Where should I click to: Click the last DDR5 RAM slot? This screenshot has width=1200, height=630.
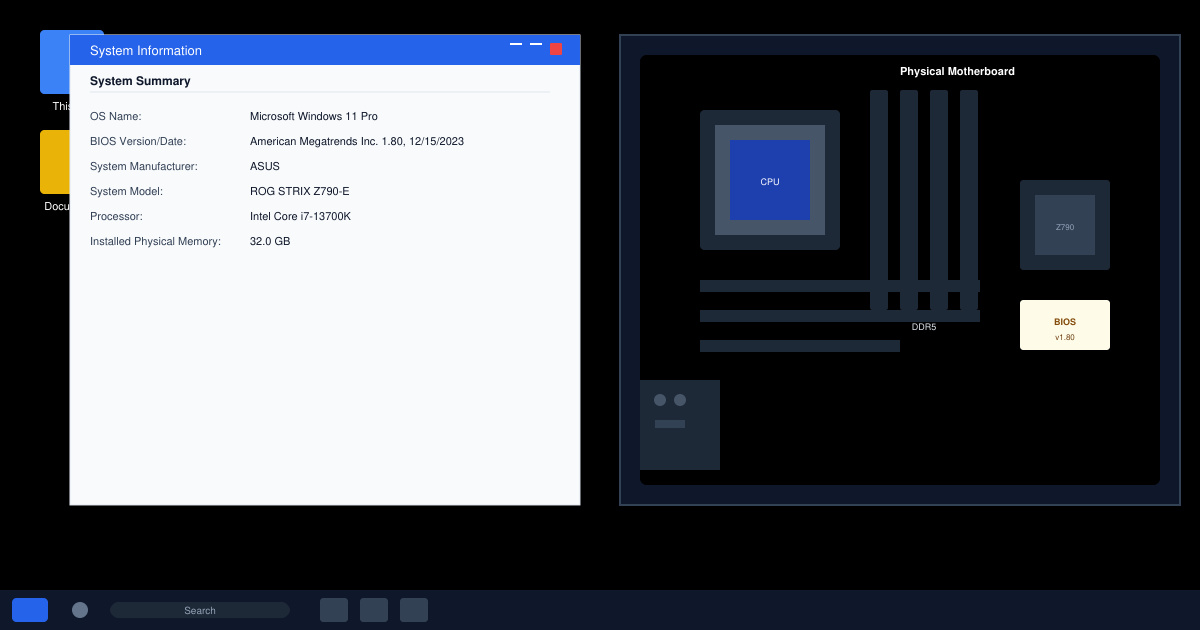pyautogui.click(x=969, y=200)
